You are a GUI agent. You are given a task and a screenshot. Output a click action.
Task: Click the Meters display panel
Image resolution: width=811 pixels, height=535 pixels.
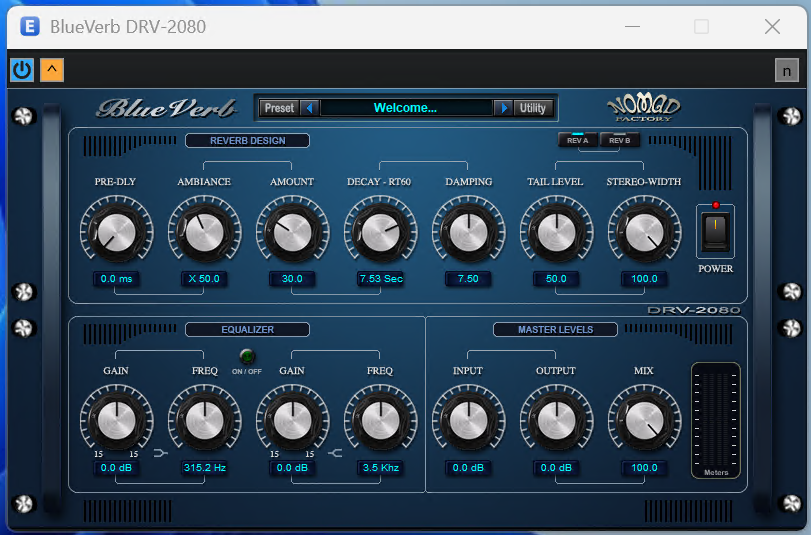[716, 420]
